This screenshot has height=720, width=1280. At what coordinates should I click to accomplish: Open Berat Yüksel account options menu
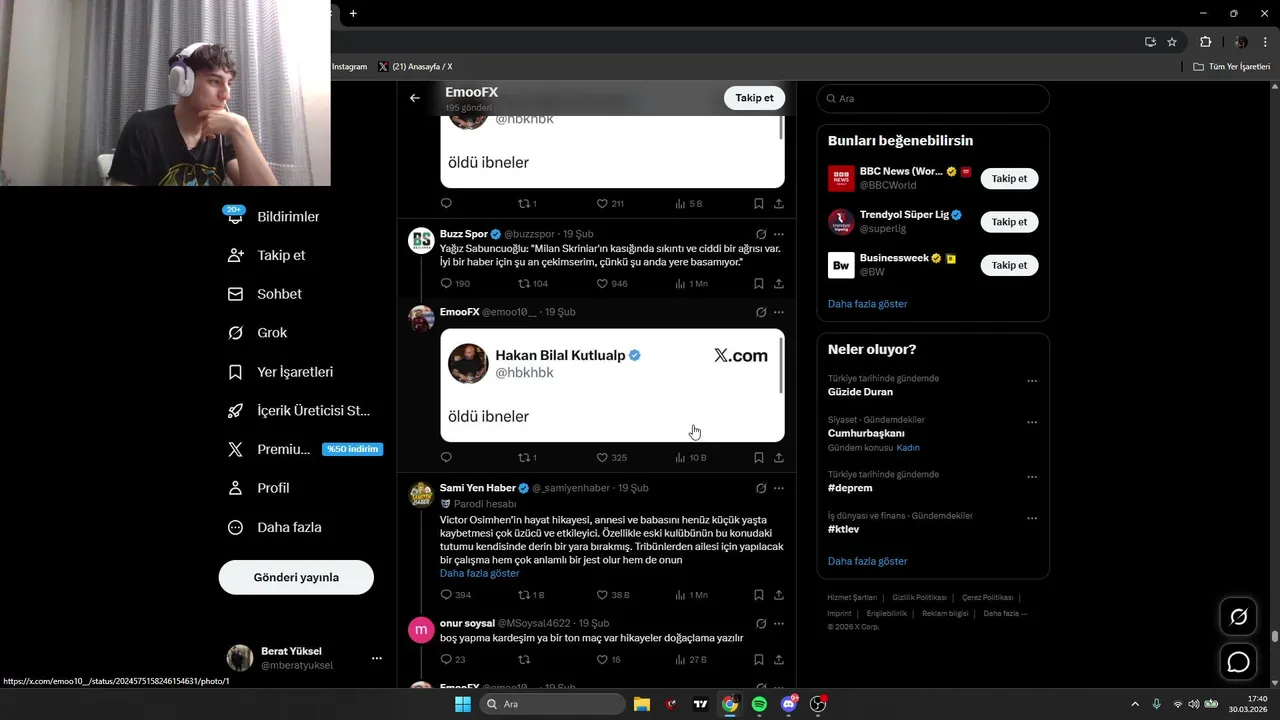pos(376,658)
